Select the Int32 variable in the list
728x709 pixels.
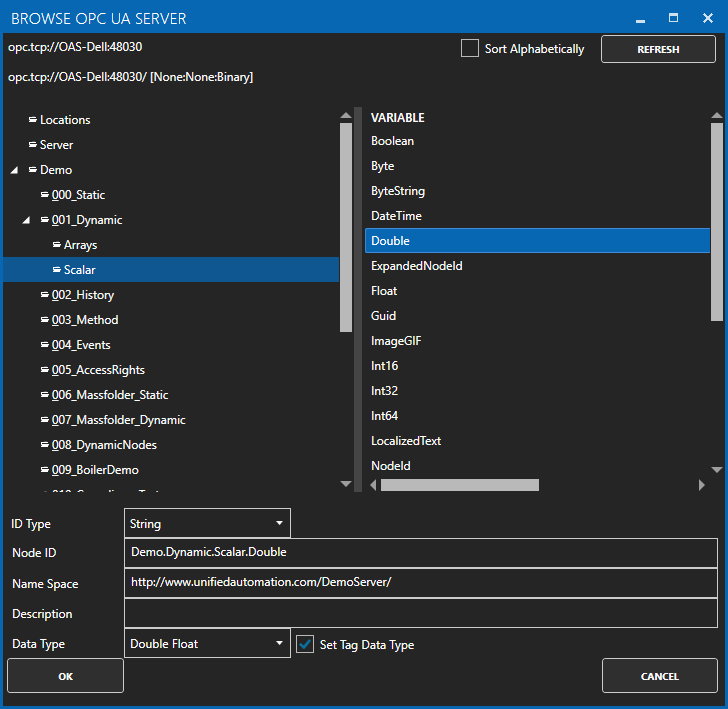coord(384,391)
